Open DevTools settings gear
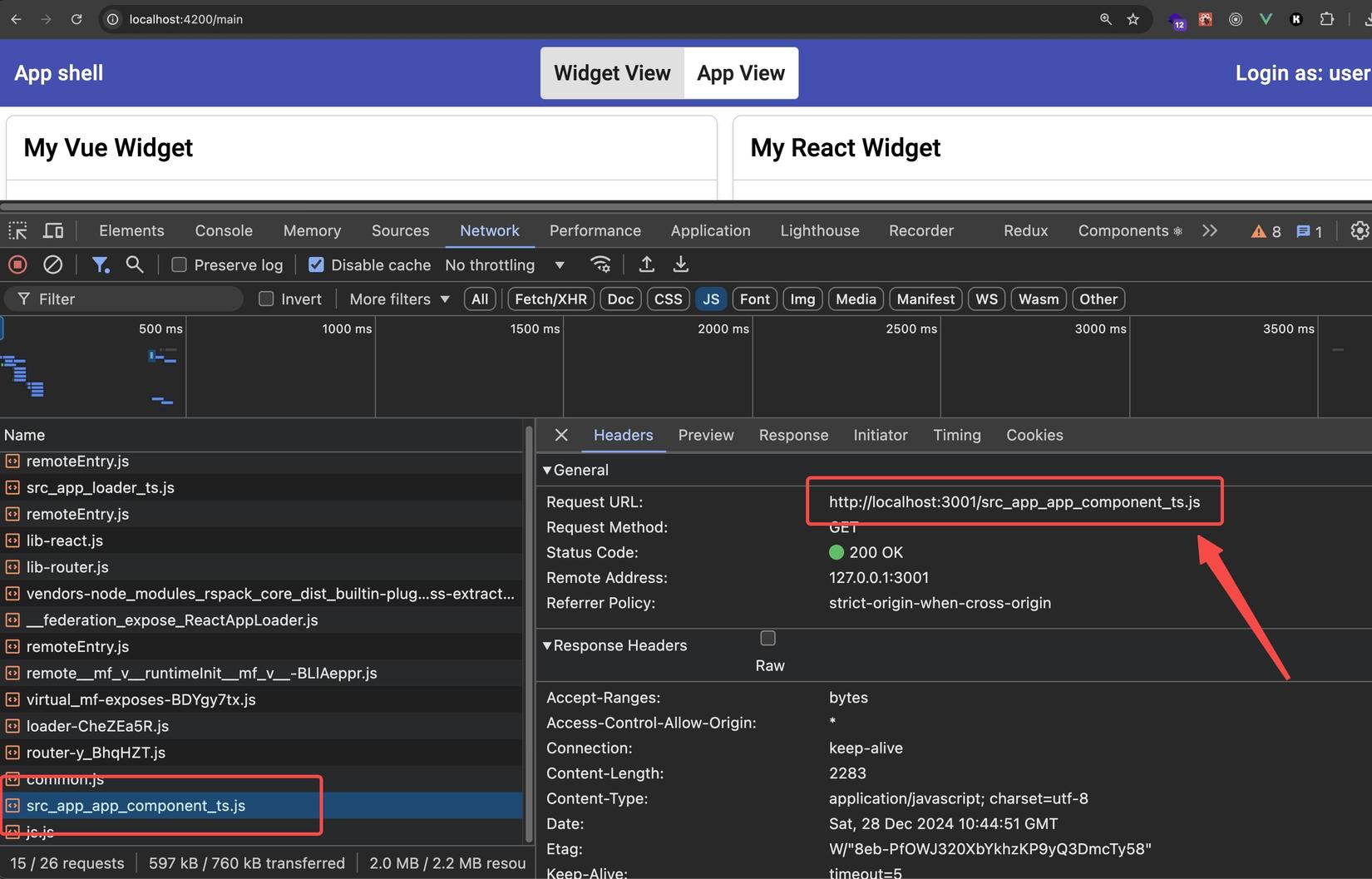Screen dimensions: 1372x879 [1359, 230]
